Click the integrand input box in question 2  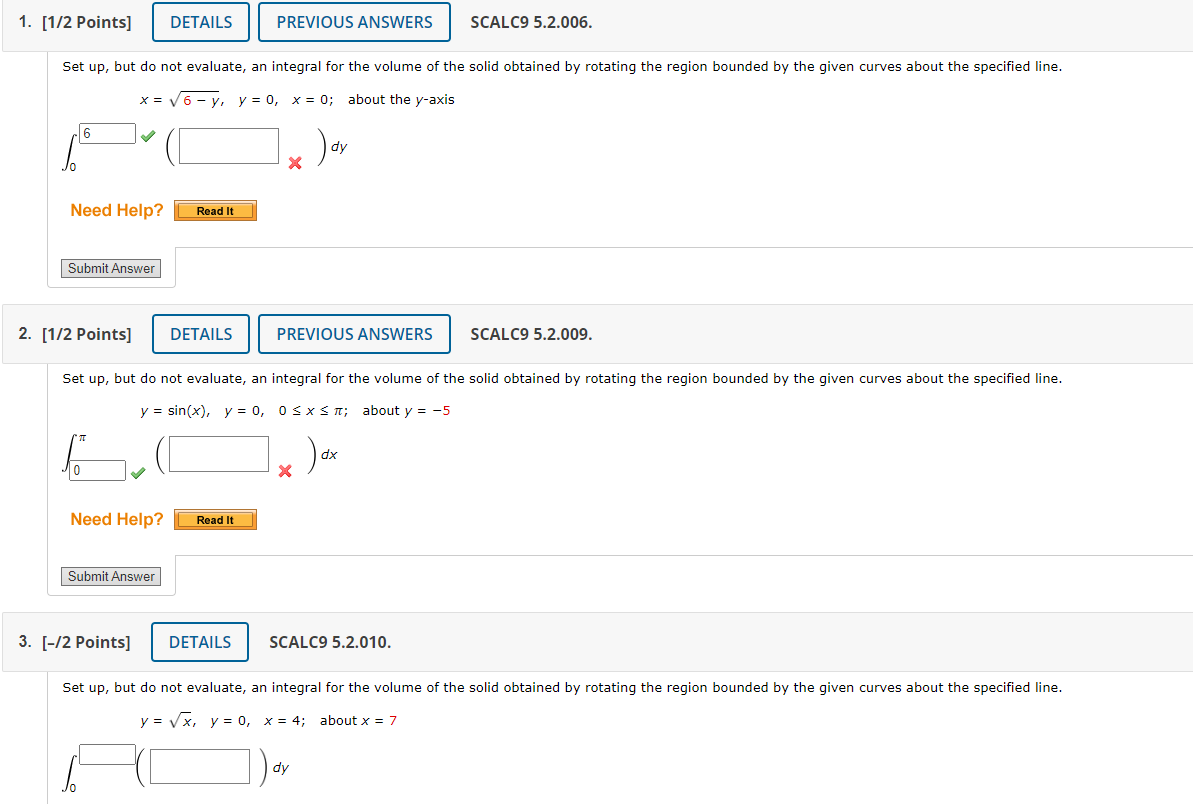[219, 454]
